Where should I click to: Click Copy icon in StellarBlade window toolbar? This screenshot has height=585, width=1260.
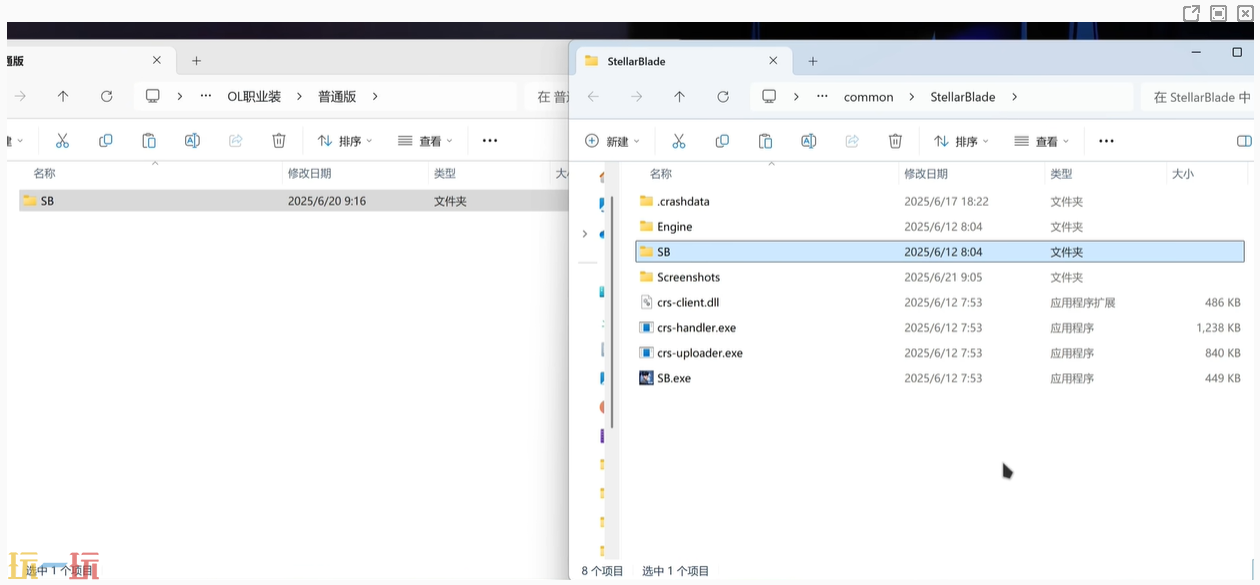click(x=722, y=141)
